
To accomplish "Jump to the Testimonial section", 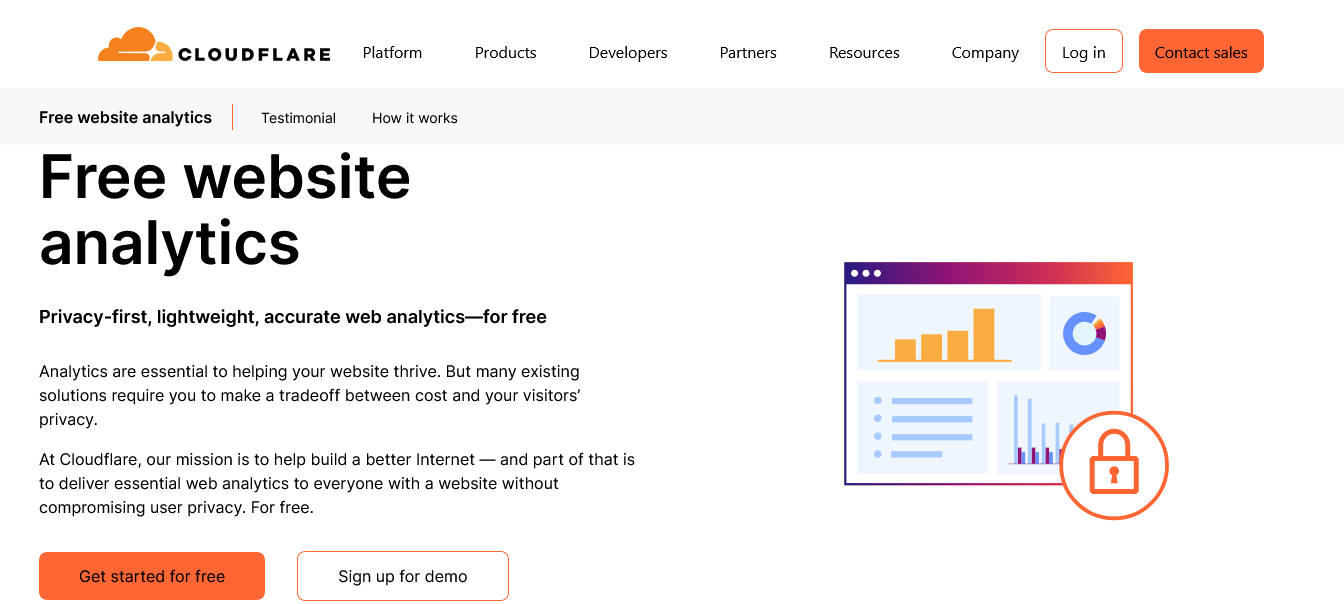I will 298,118.
